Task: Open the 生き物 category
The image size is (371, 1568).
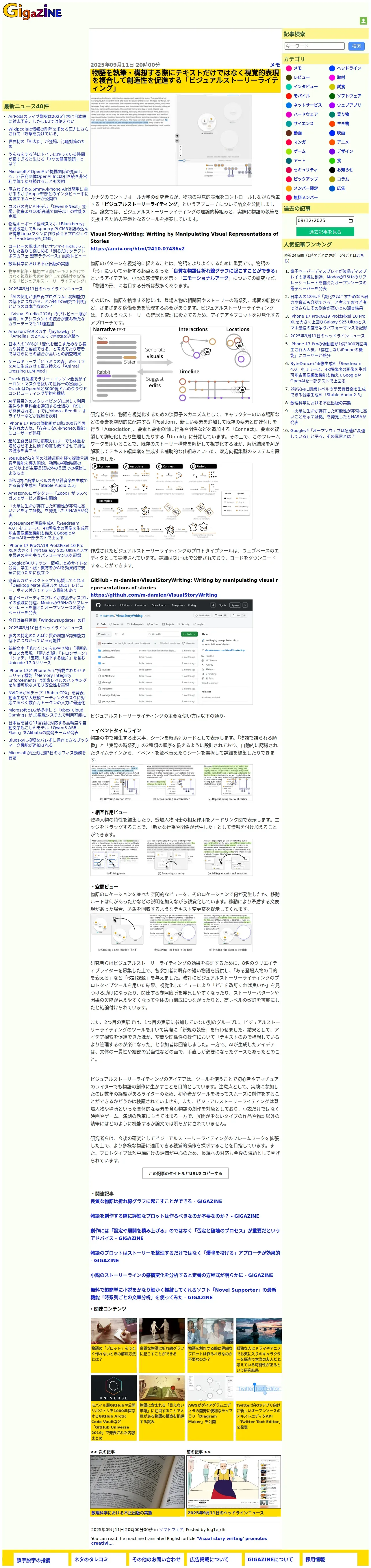Action: point(343,124)
